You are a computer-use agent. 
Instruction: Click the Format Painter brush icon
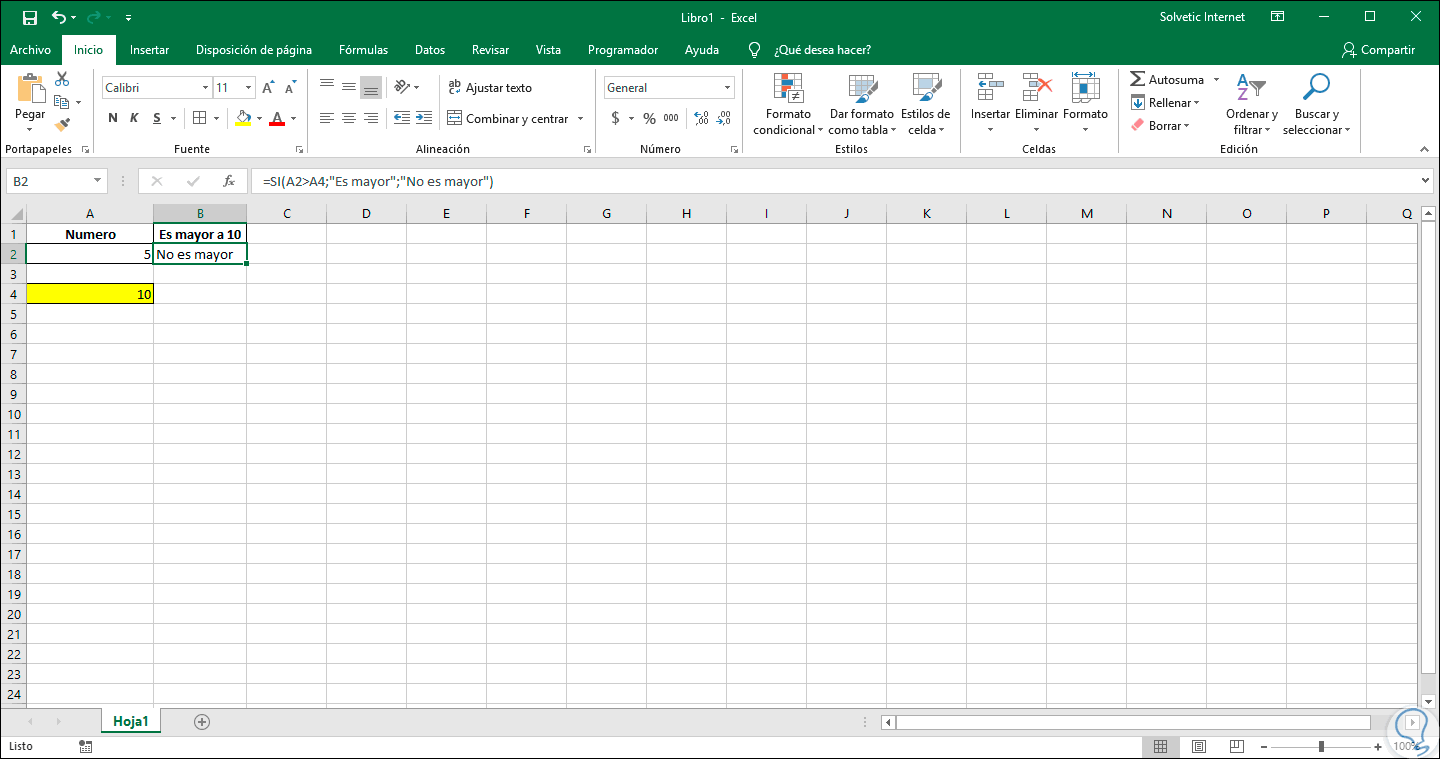[x=62, y=125]
